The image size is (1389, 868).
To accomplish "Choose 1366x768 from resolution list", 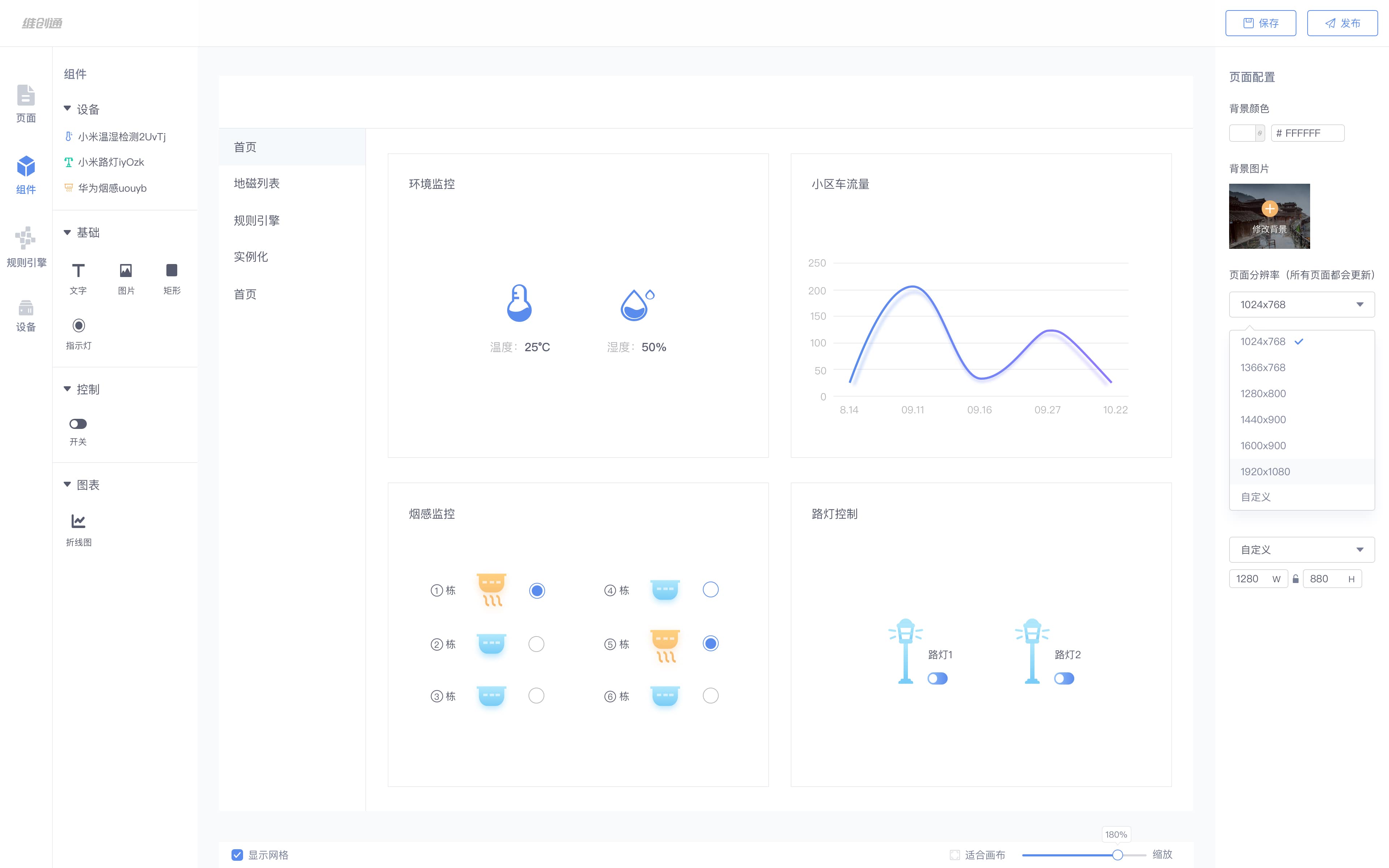I will point(1302,367).
